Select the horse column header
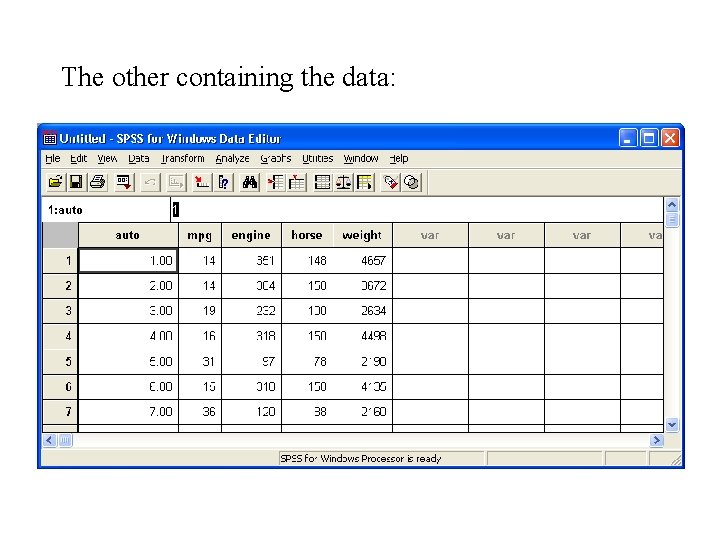The width and height of the screenshot is (720, 540). pos(307,235)
